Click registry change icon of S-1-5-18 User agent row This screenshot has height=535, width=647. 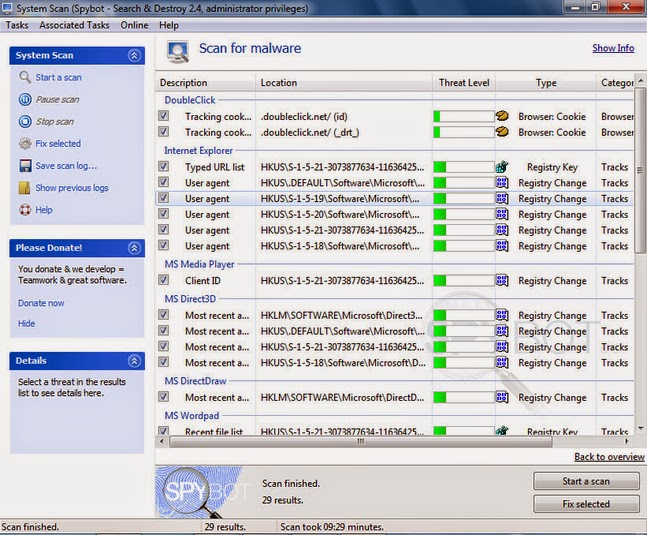point(502,246)
